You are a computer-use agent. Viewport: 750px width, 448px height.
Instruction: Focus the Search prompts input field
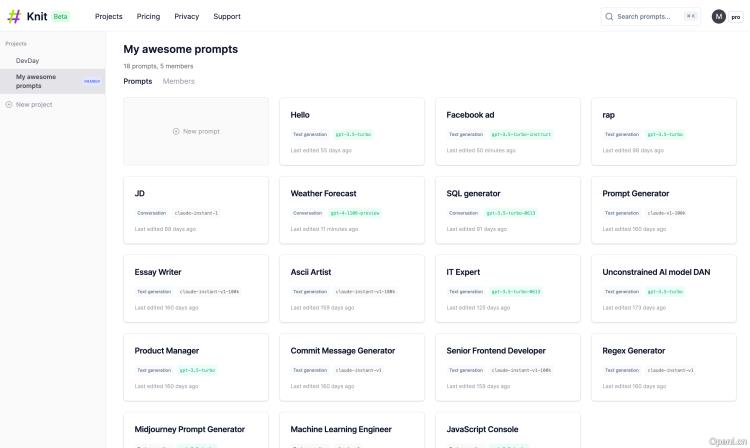650,16
